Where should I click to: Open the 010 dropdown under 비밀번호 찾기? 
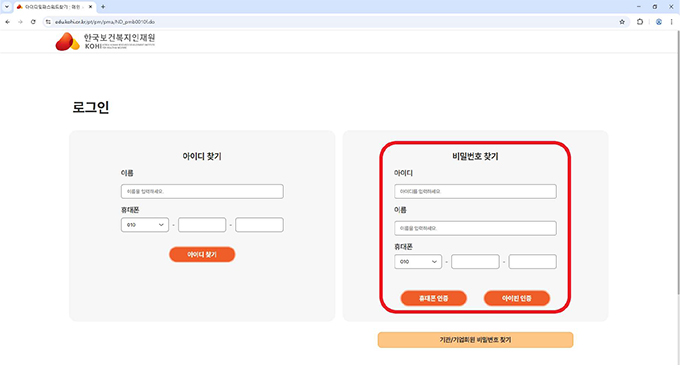coord(418,262)
